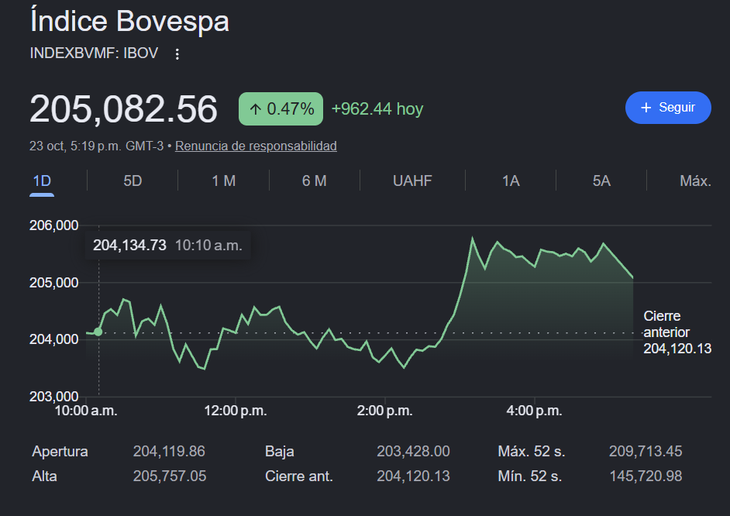Select the Máx. time range tab
This screenshot has width=730, height=516.
pos(695,181)
